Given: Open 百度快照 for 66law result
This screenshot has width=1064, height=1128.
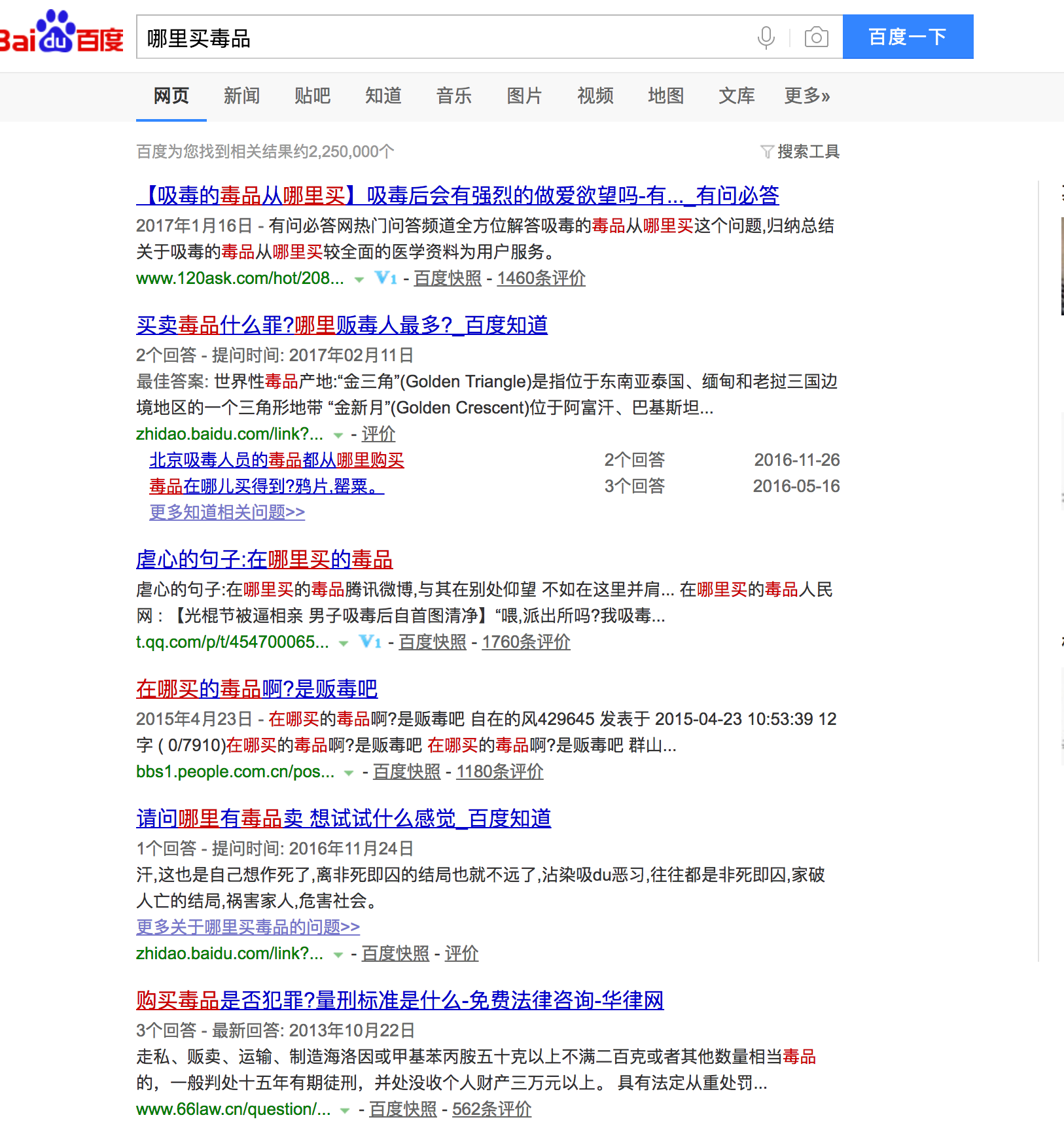Looking at the screenshot, I should click(x=403, y=1109).
